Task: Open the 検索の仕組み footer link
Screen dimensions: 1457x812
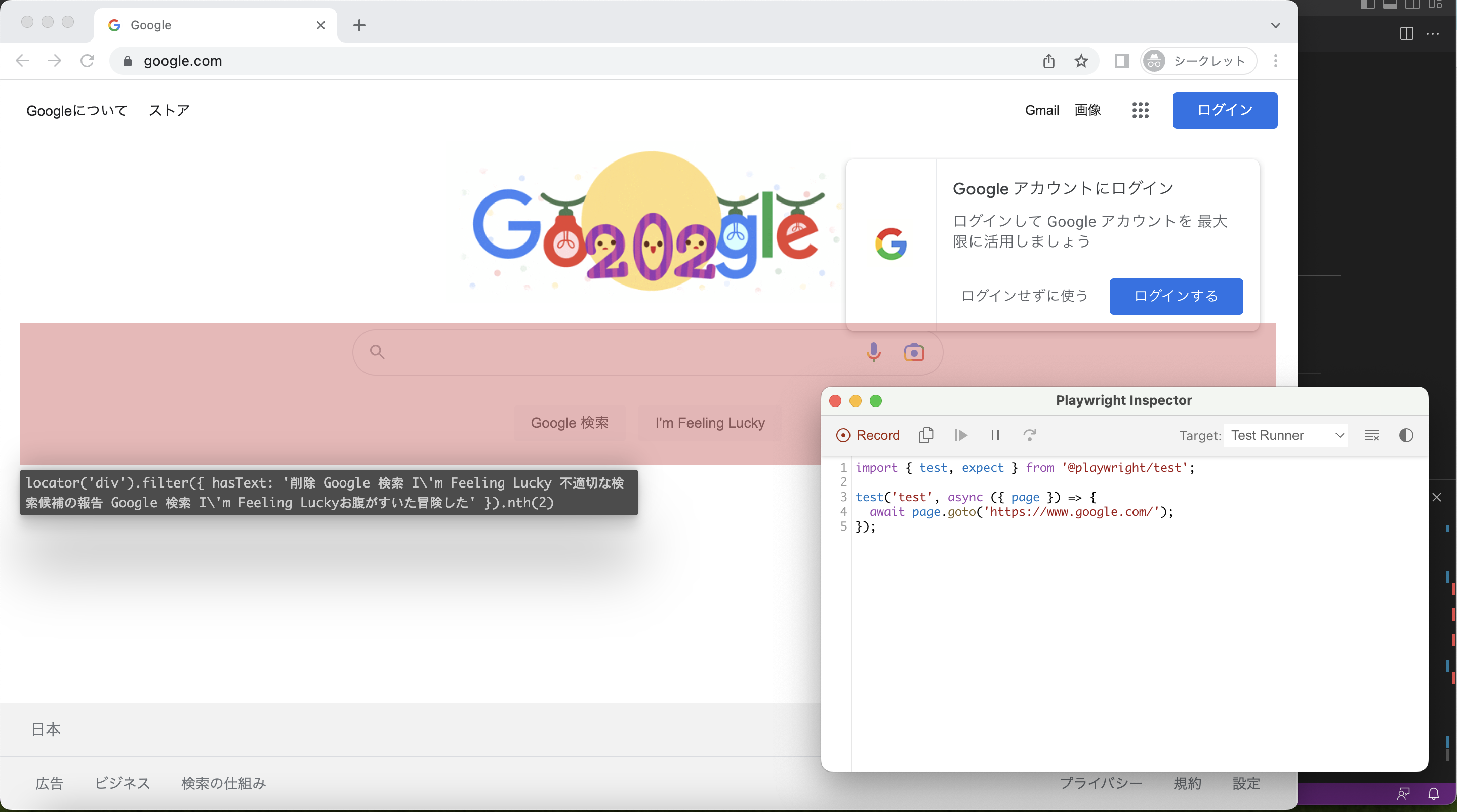Action: click(223, 783)
